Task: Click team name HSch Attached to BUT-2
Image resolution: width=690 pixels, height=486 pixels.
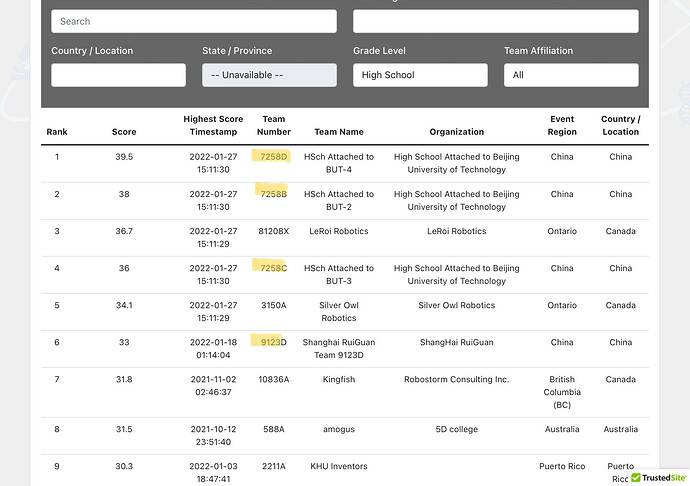Action: (339, 200)
